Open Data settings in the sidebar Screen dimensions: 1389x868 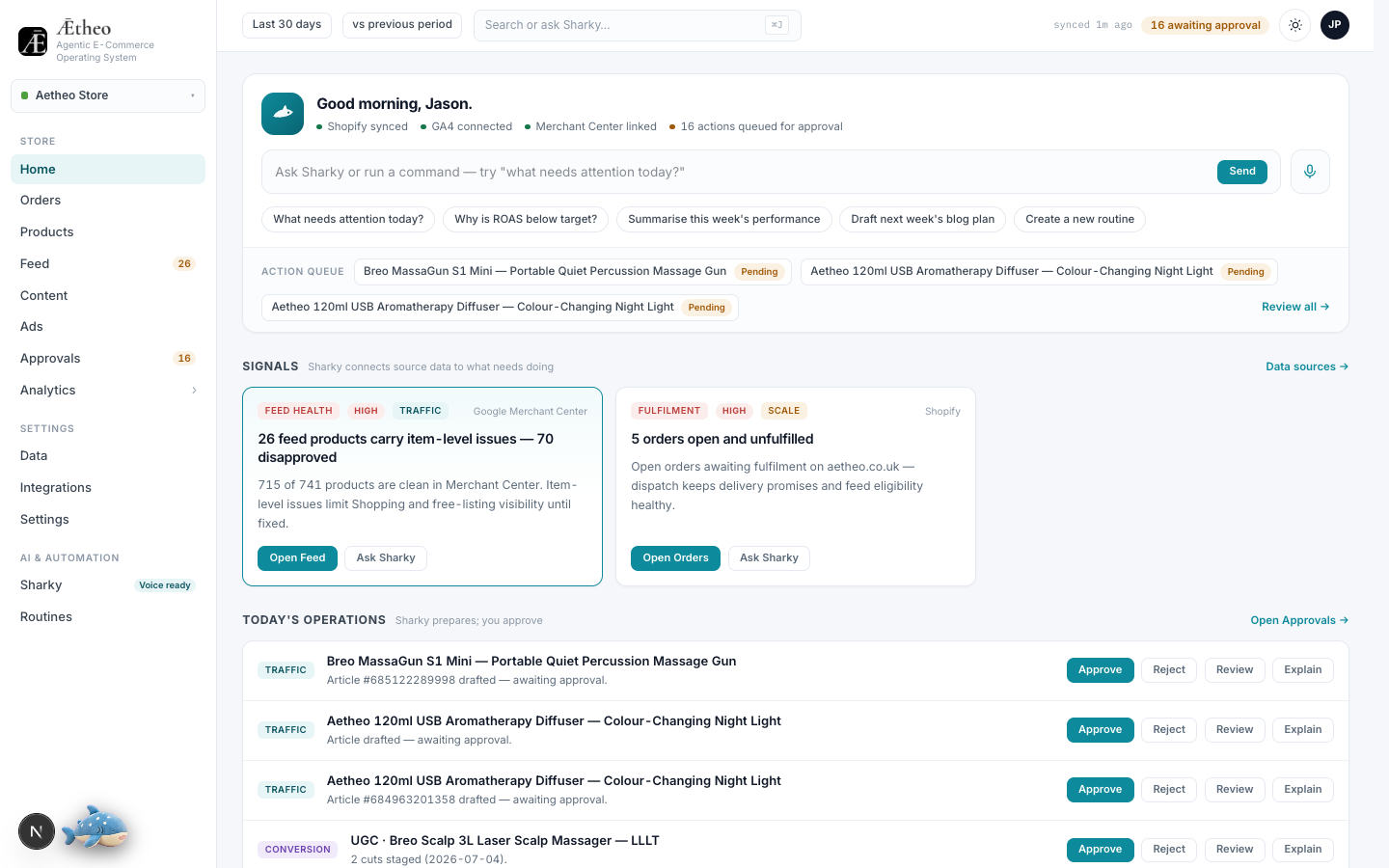(108, 456)
